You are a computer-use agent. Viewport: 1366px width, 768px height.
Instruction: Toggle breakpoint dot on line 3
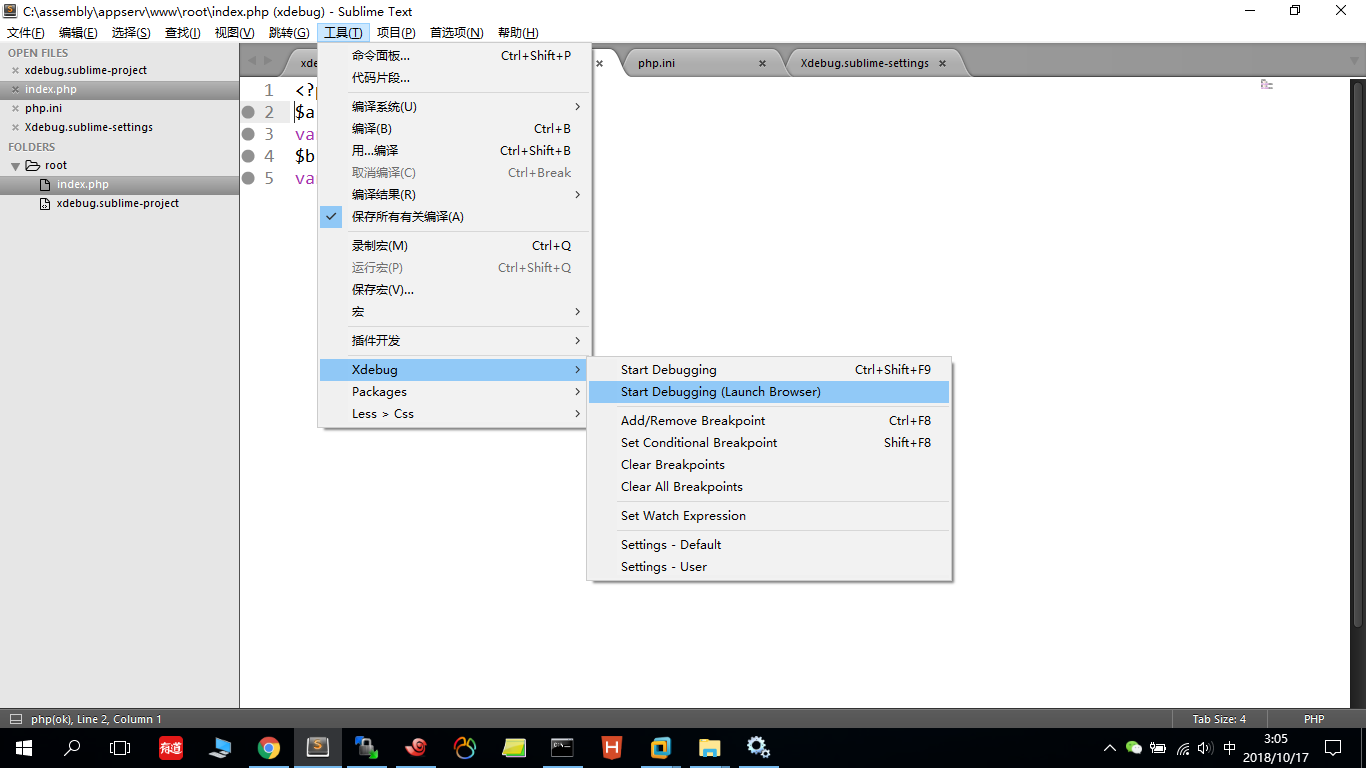(x=248, y=134)
